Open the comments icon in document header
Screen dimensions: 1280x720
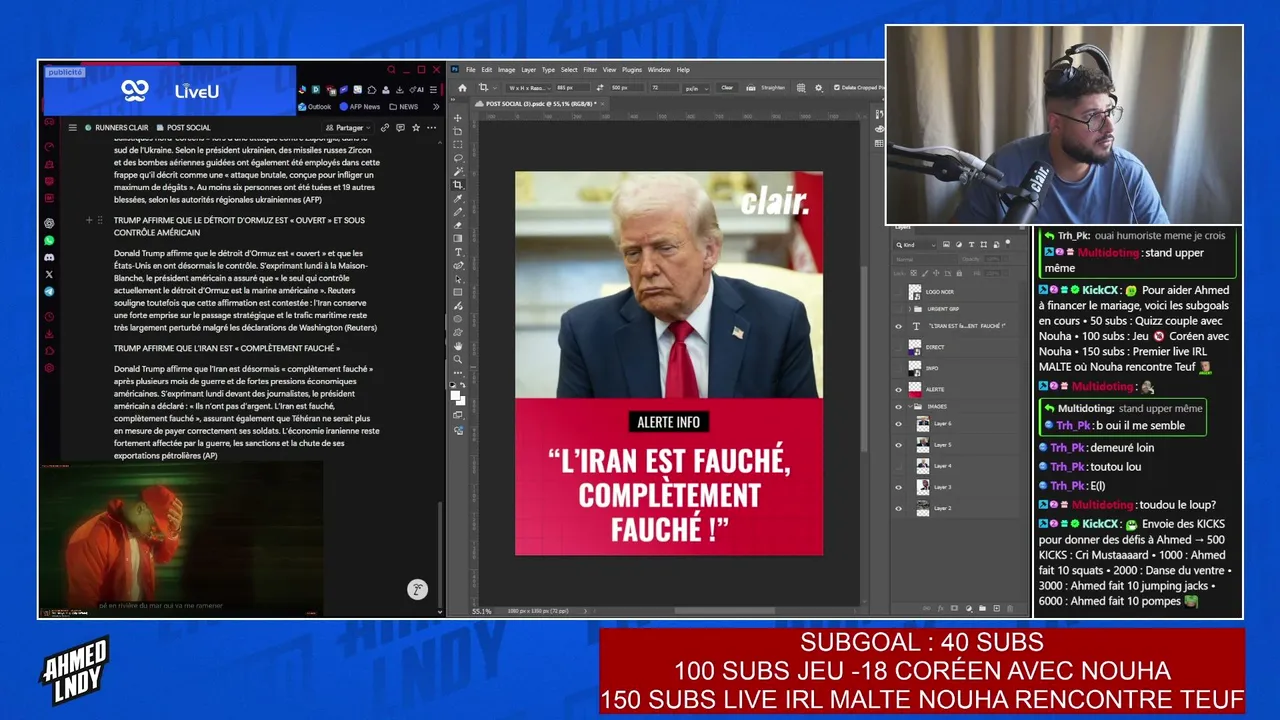[x=400, y=128]
